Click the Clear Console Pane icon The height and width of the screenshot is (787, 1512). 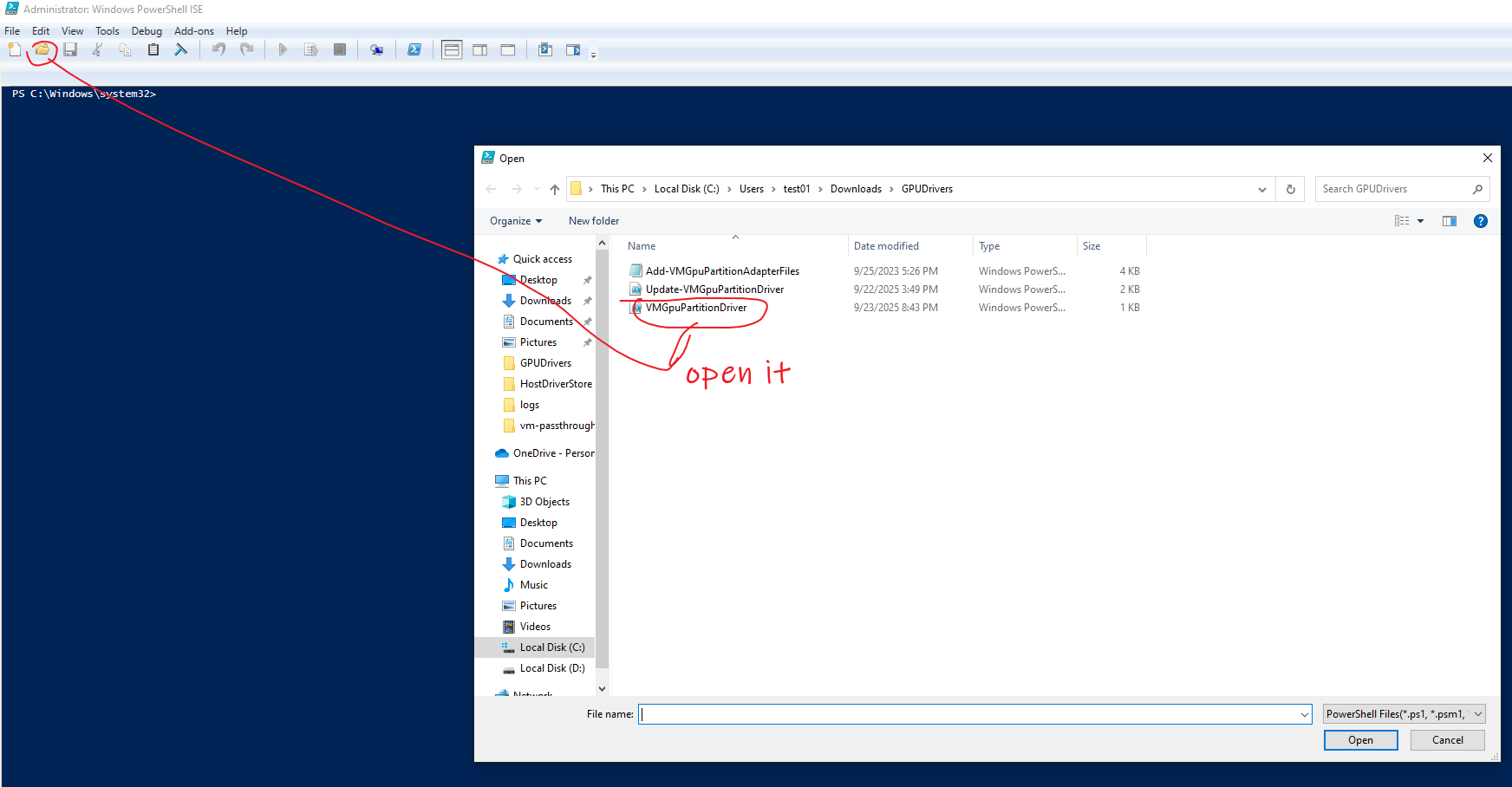[181, 49]
